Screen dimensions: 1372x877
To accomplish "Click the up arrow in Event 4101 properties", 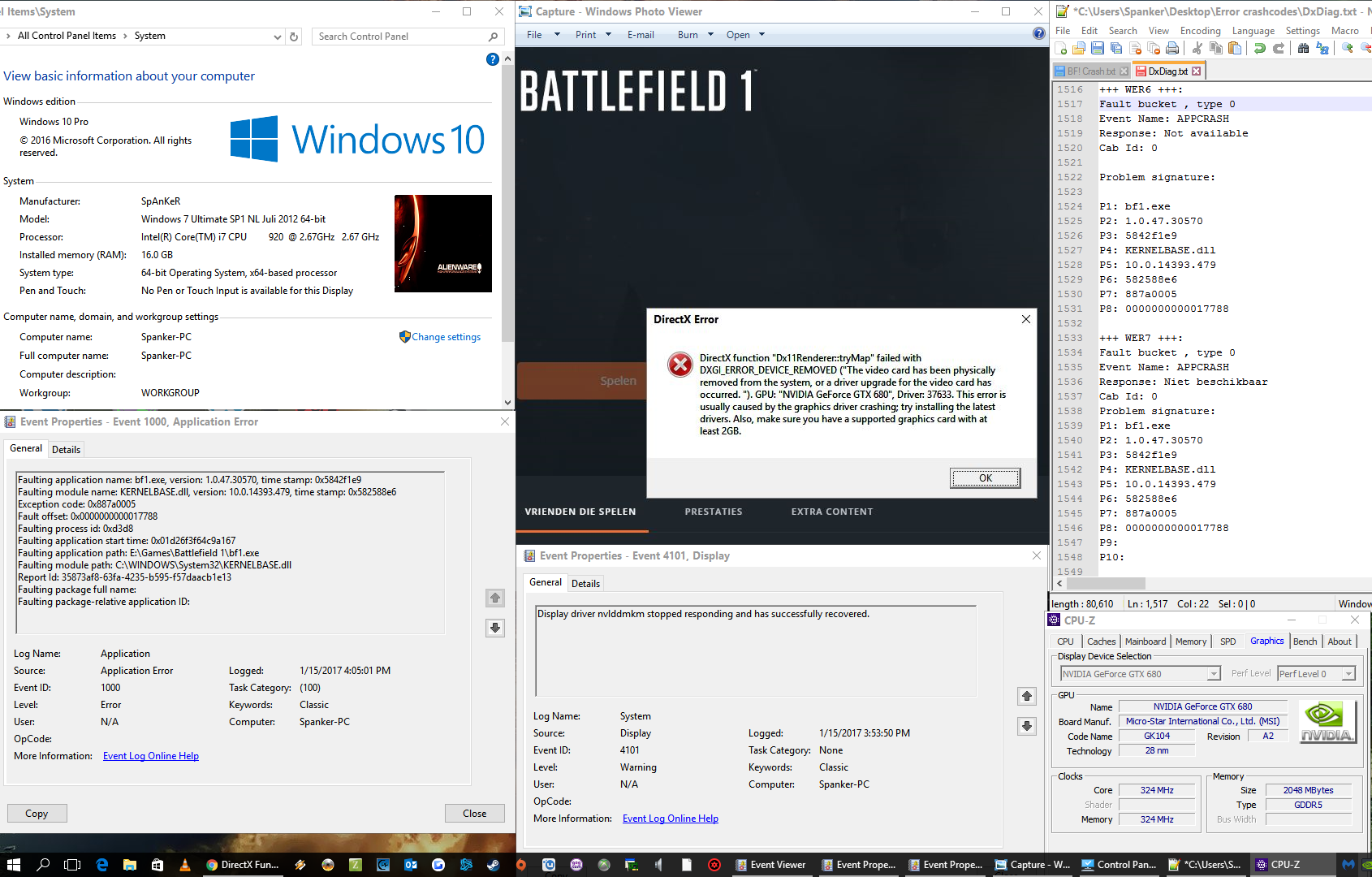I will coord(1027,696).
